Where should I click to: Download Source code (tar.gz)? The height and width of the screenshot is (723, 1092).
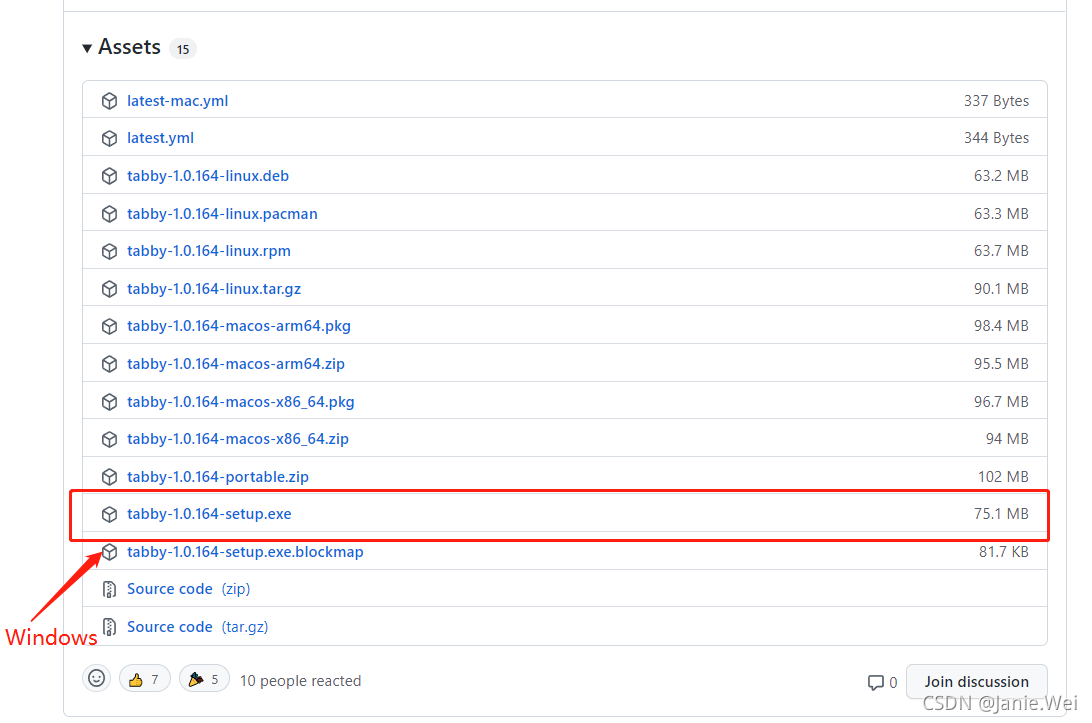(197, 627)
